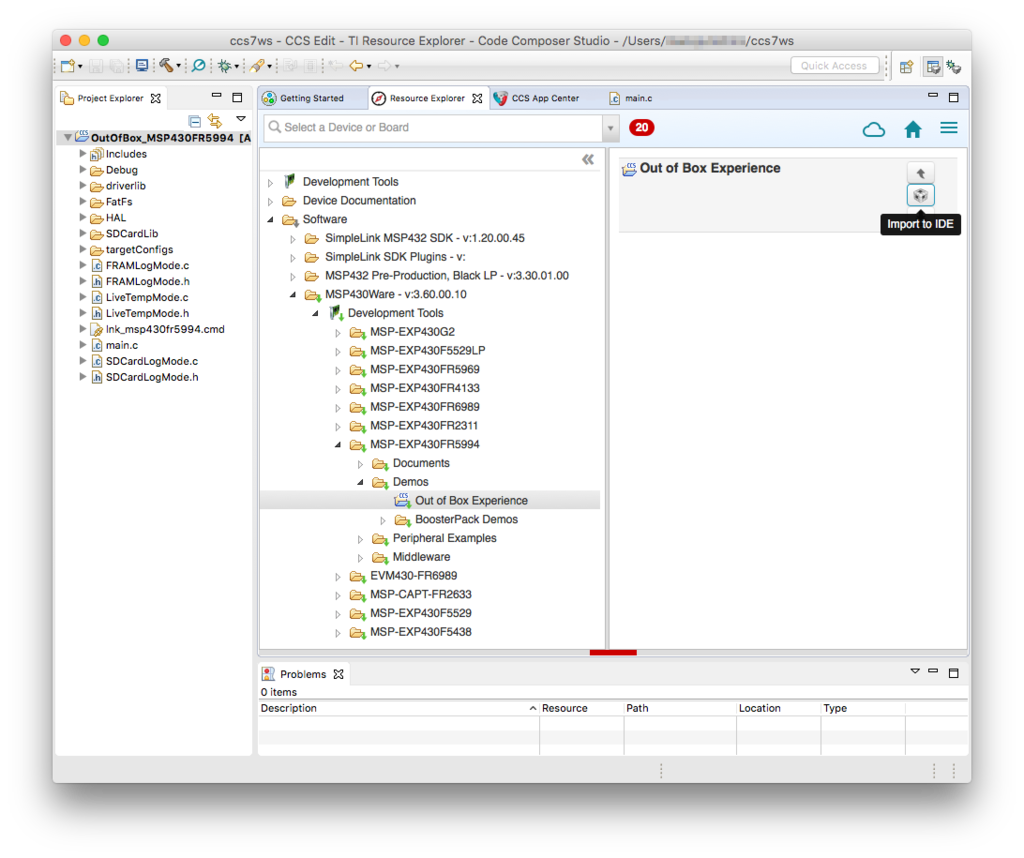Expand the Device Documentation node
The height and width of the screenshot is (858, 1024).
(270, 202)
